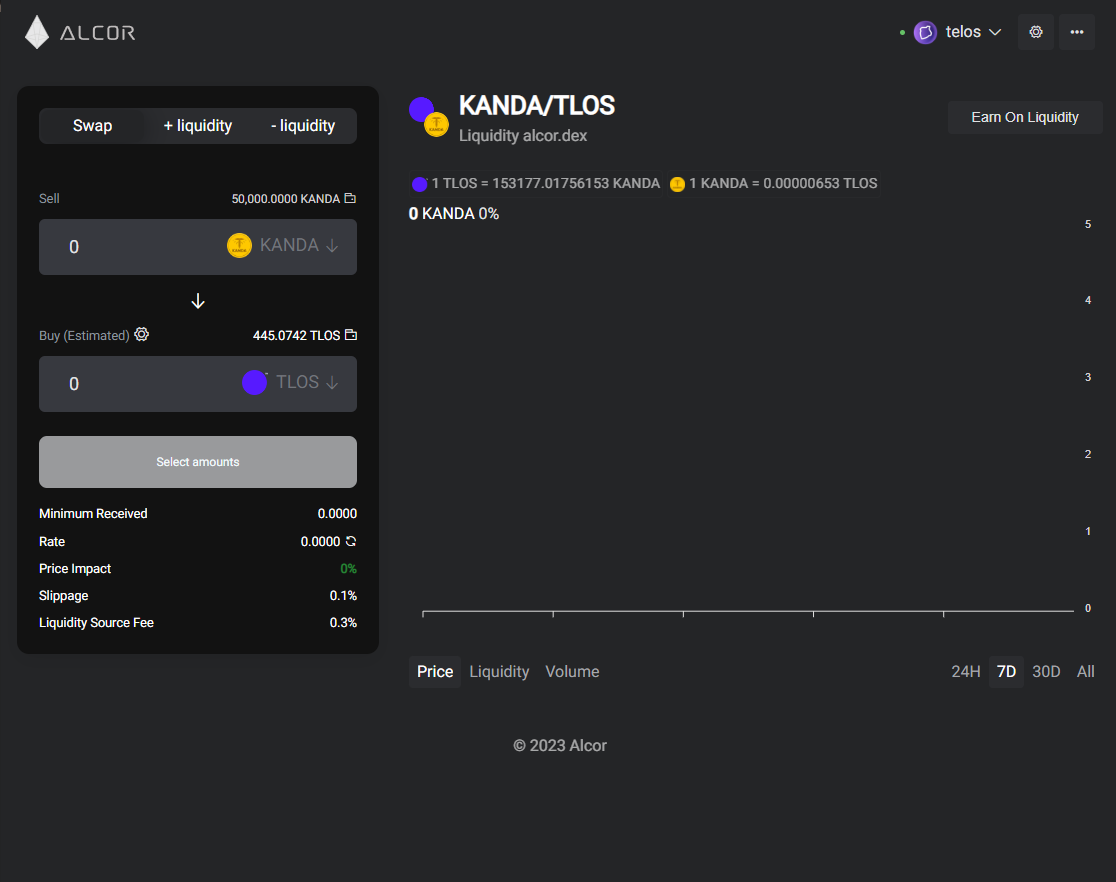1116x882 pixels.
Task: Click the TLOS coin icon in buy field
Action: 254,382
